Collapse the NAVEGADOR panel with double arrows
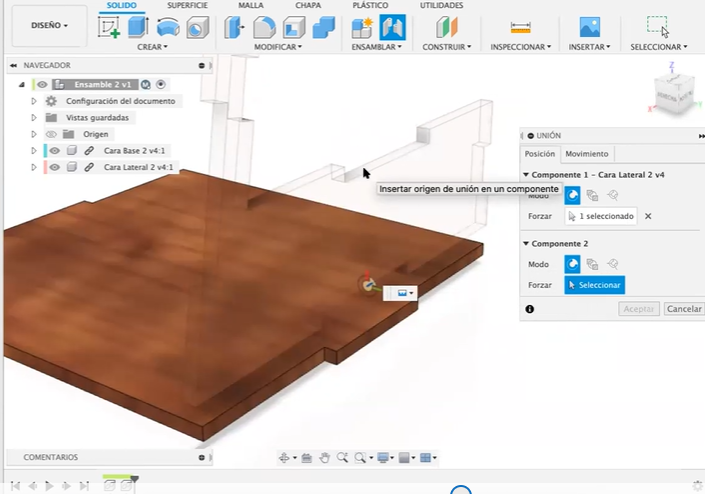This screenshot has height=494, width=705. [13, 66]
